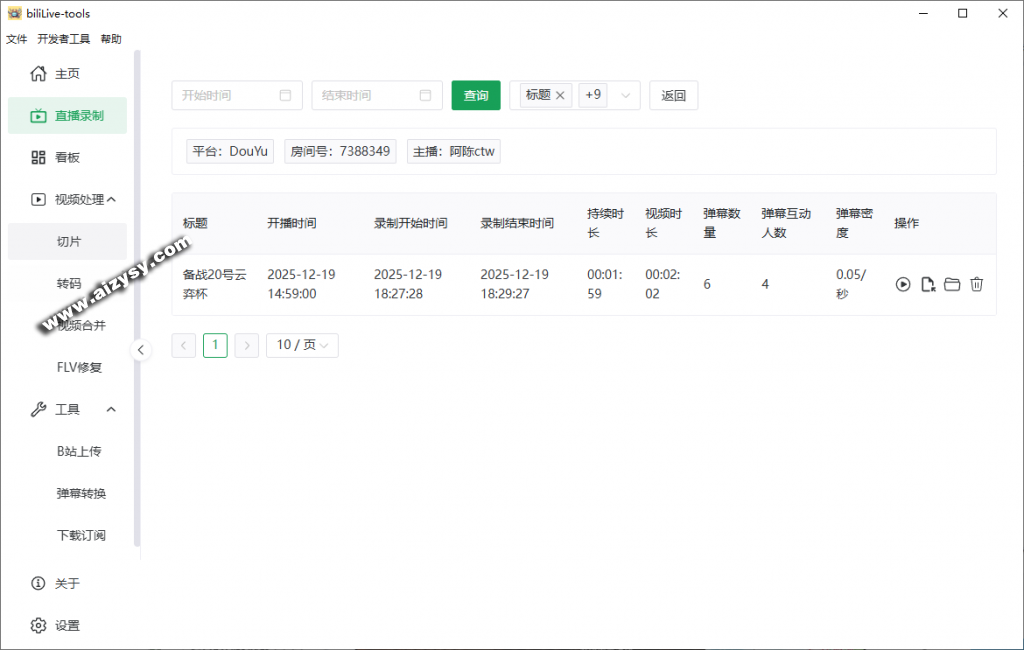Open the 10 / 页 page size dropdown
Image resolution: width=1024 pixels, height=650 pixels.
click(302, 345)
